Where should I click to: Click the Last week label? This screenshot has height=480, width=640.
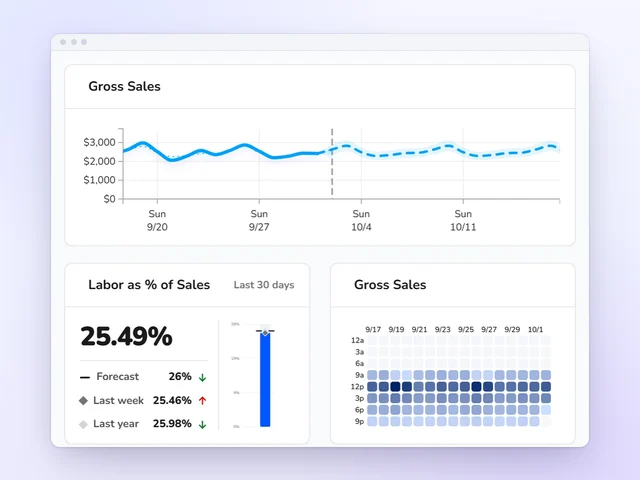(118, 400)
